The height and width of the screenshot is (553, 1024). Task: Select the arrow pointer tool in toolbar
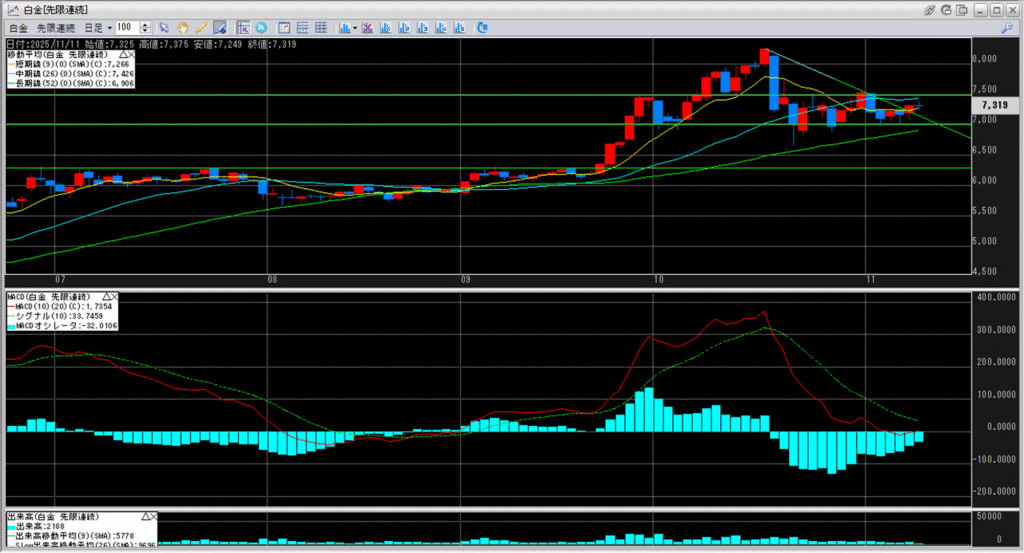(x=164, y=27)
